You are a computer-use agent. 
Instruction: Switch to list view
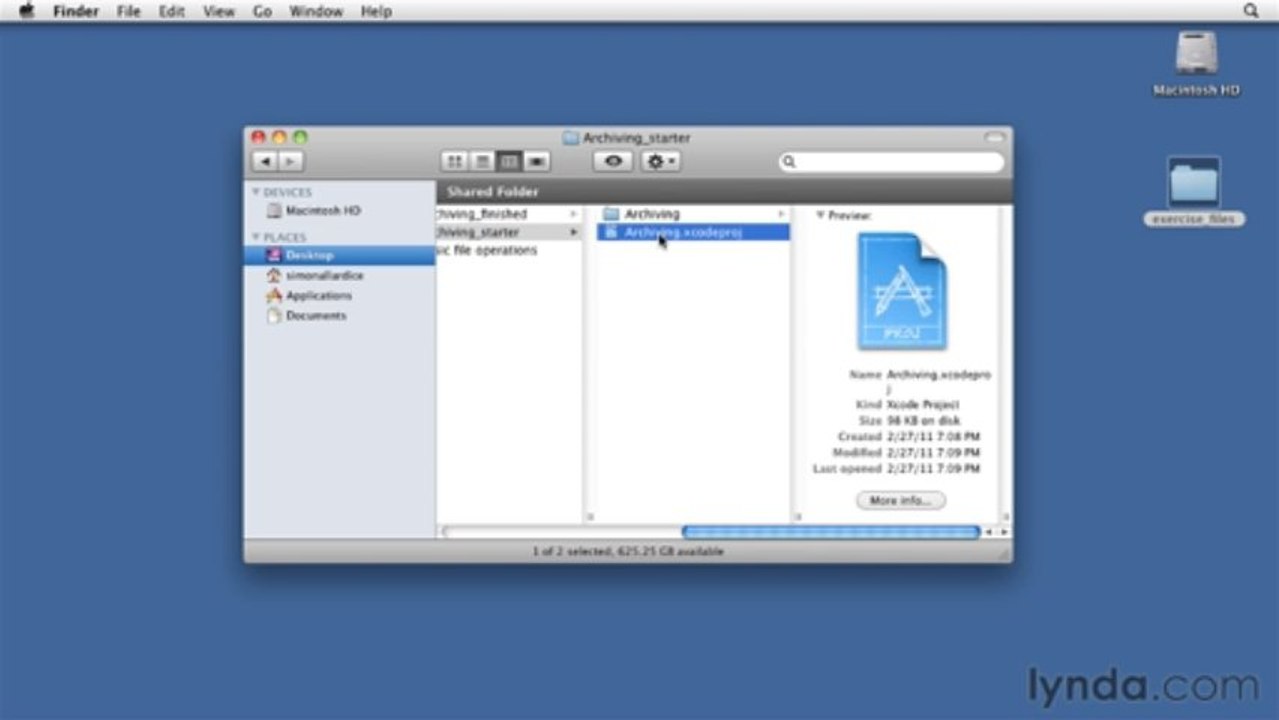(x=482, y=161)
